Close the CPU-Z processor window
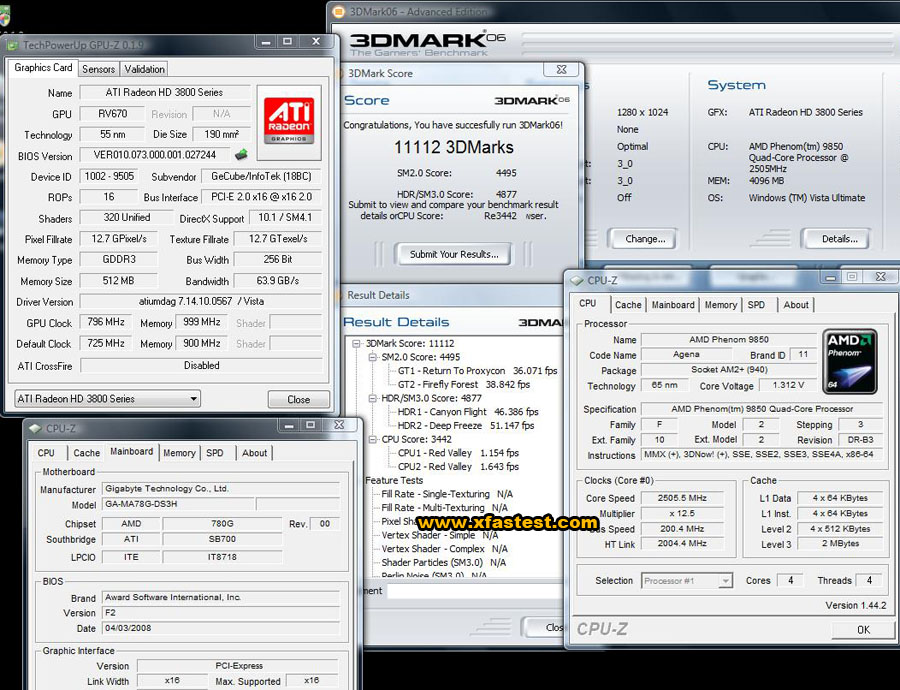This screenshot has width=900, height=690. coord(880,277)
